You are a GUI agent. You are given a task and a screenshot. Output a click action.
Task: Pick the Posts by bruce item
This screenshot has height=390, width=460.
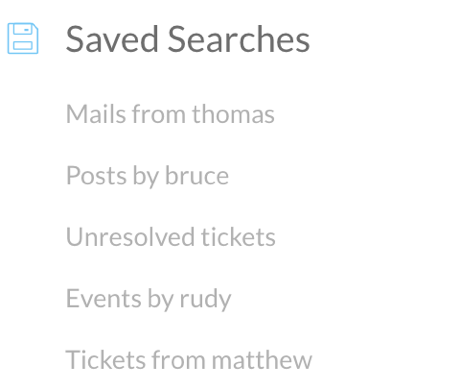pos(148,176)
